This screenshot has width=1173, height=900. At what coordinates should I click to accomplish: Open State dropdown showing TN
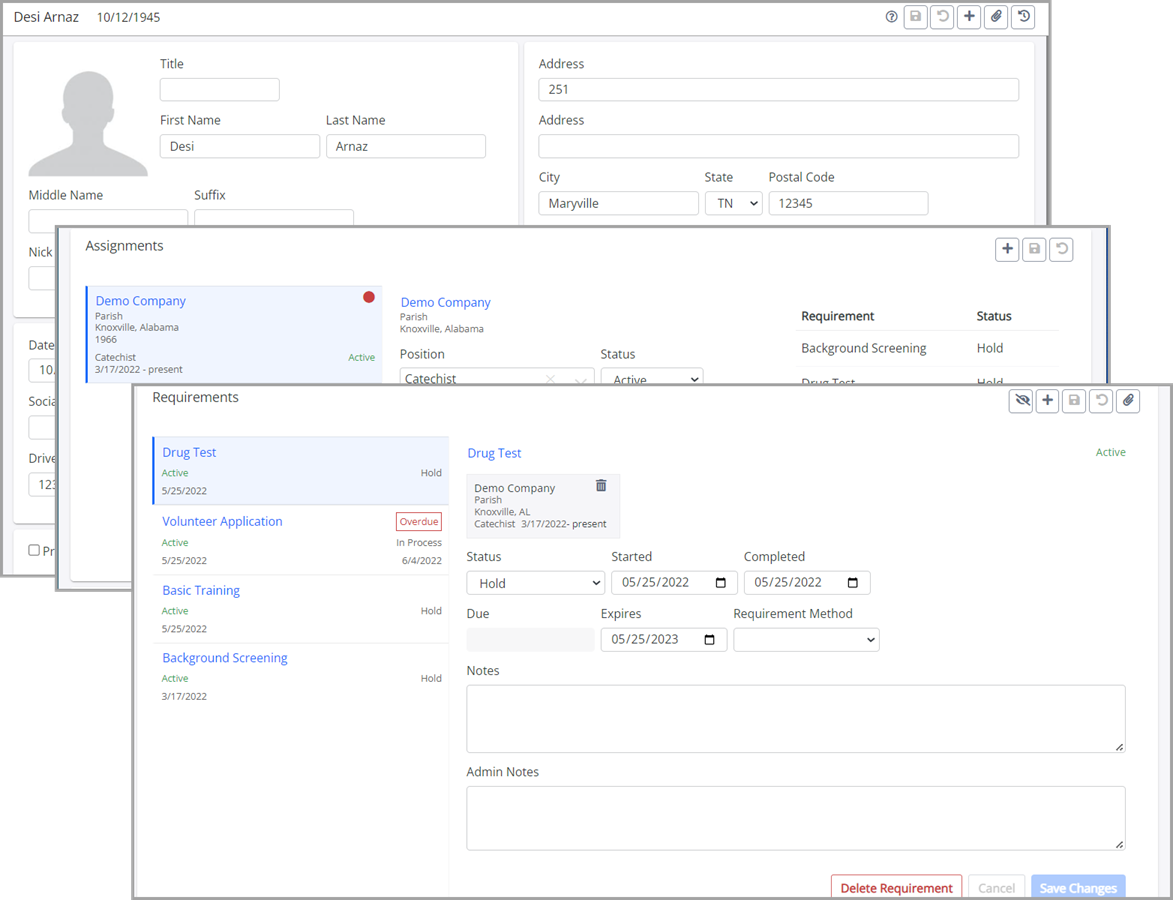click(x=733, y=203)
